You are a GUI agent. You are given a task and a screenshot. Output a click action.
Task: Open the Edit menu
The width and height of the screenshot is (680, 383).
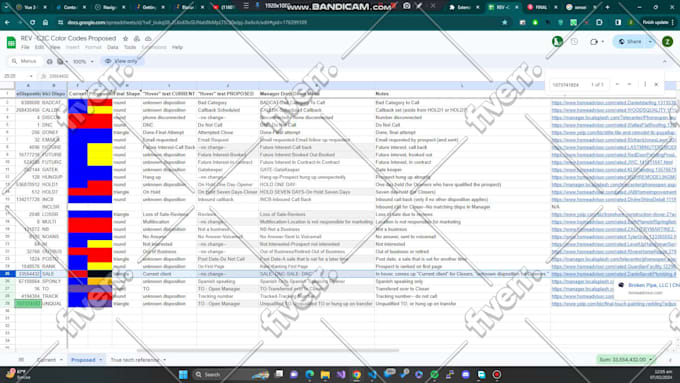click(39, 47)
